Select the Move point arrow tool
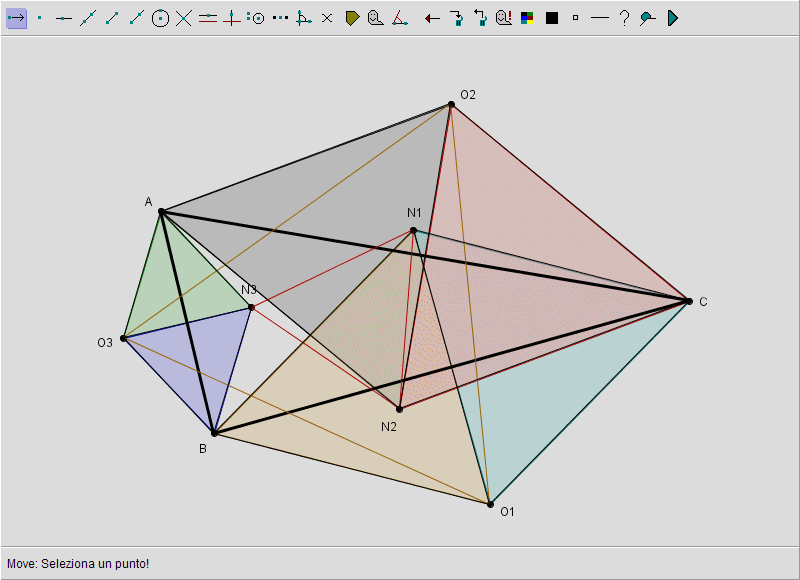Viewport: 800px width, 580px height. click(x=16, y=18)
